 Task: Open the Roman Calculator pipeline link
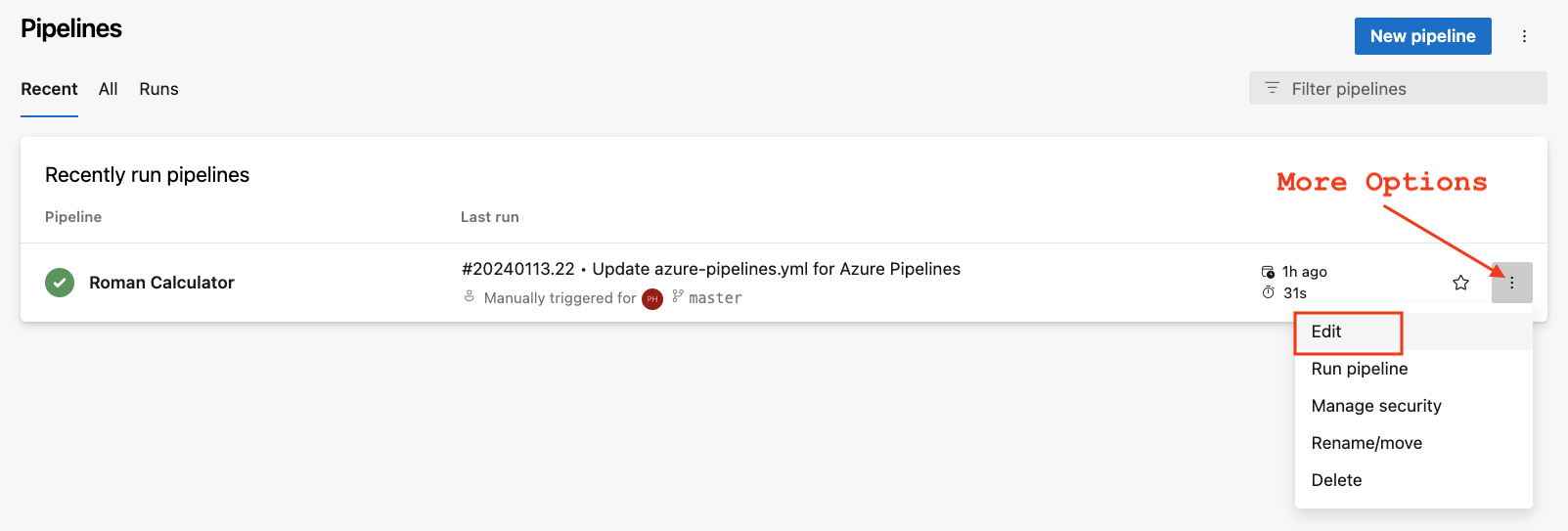161,283
